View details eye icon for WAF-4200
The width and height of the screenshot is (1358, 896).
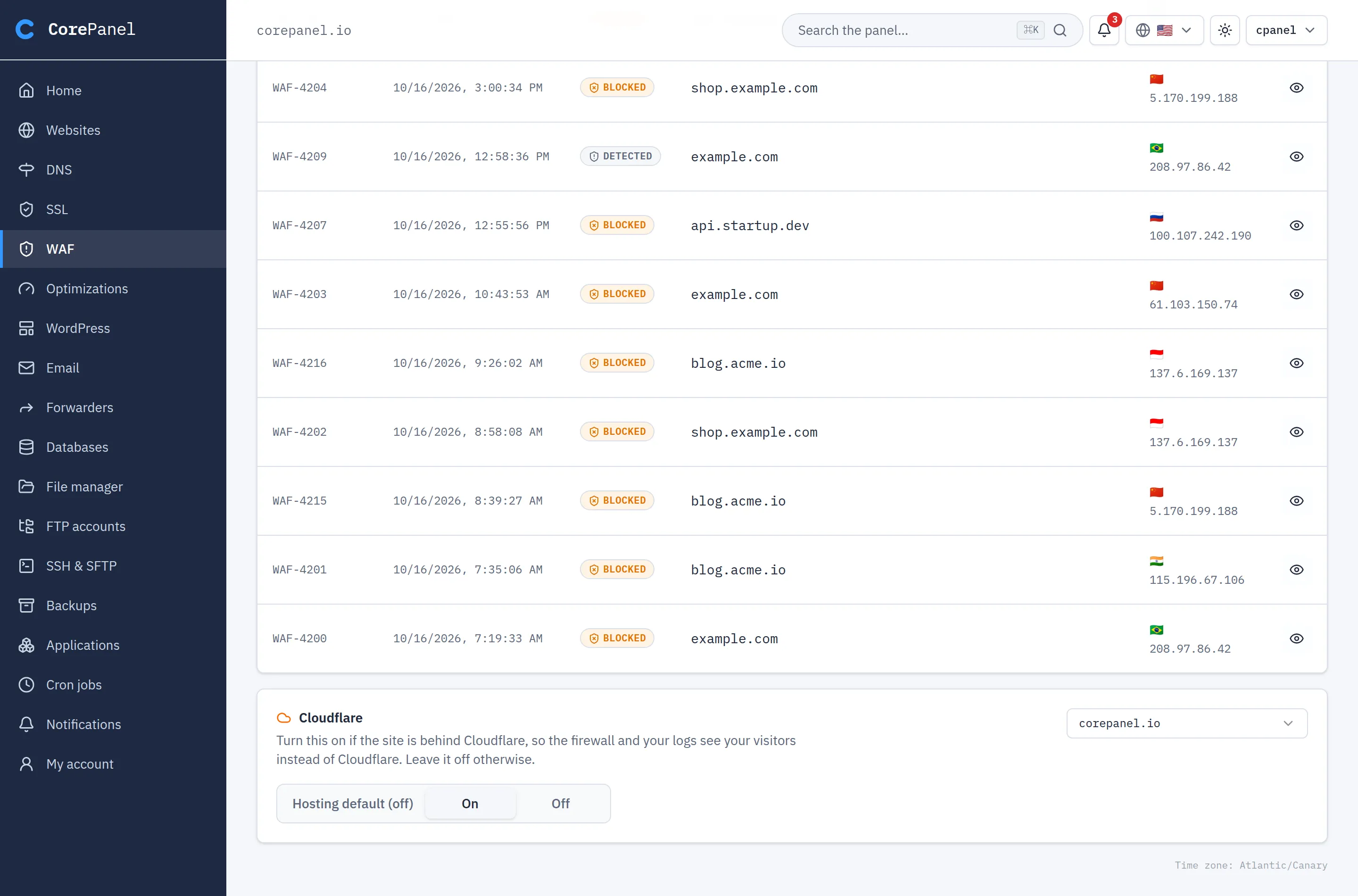[1296, 639]
